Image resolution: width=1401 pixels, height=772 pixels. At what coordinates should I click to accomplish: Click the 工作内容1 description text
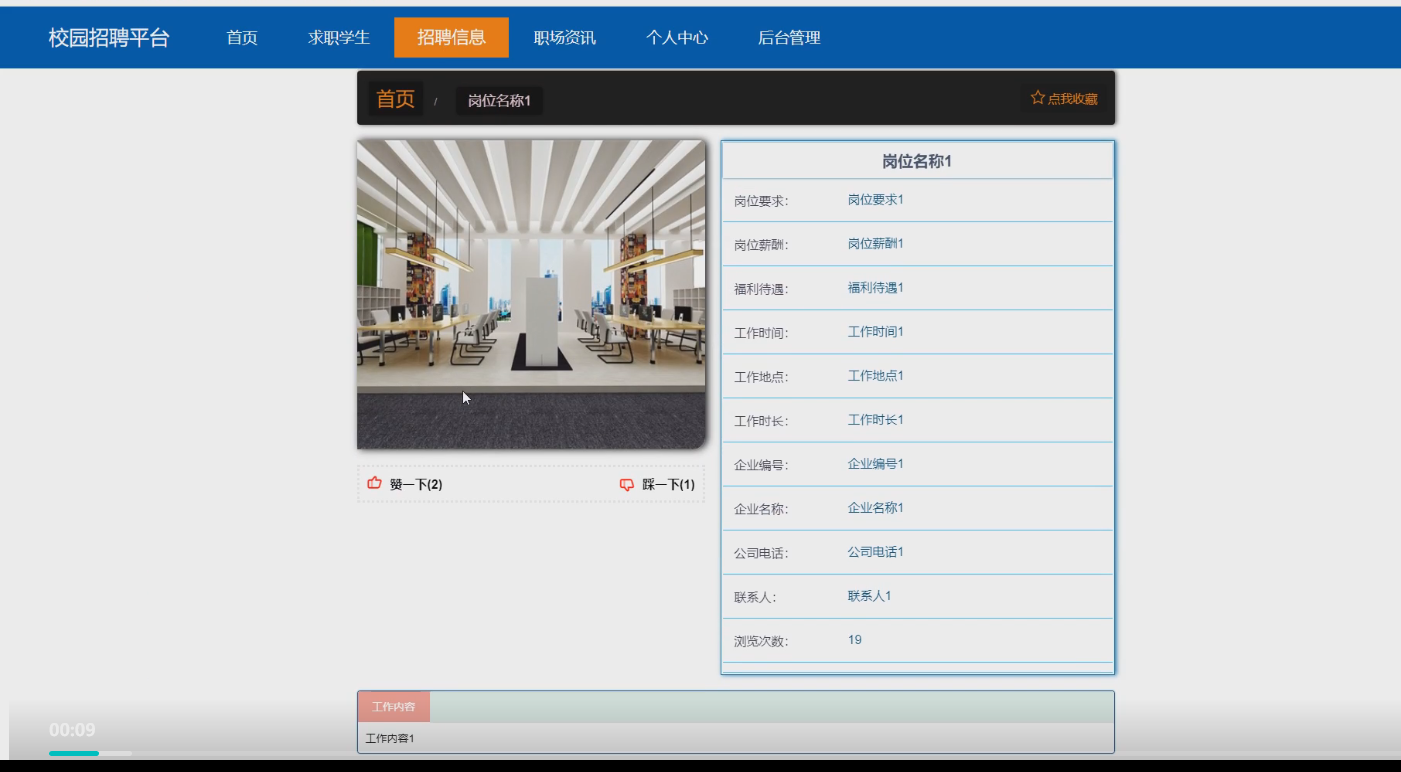coord(390,738)
